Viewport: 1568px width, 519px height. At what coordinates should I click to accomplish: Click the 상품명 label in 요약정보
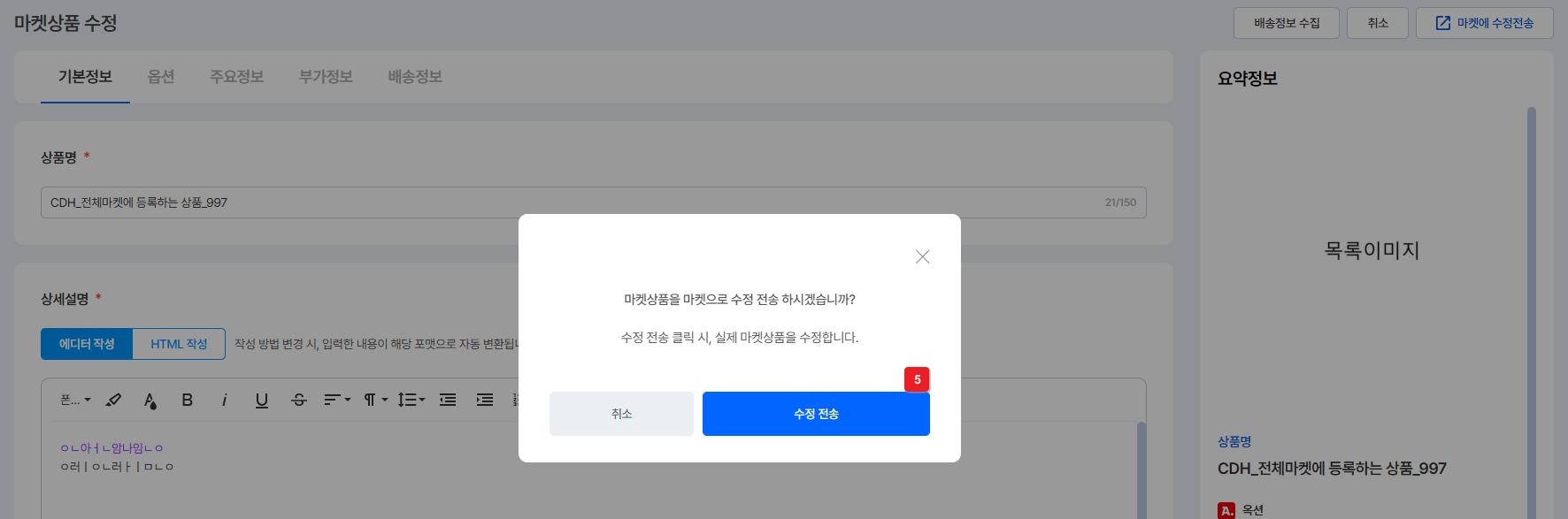1234,442
